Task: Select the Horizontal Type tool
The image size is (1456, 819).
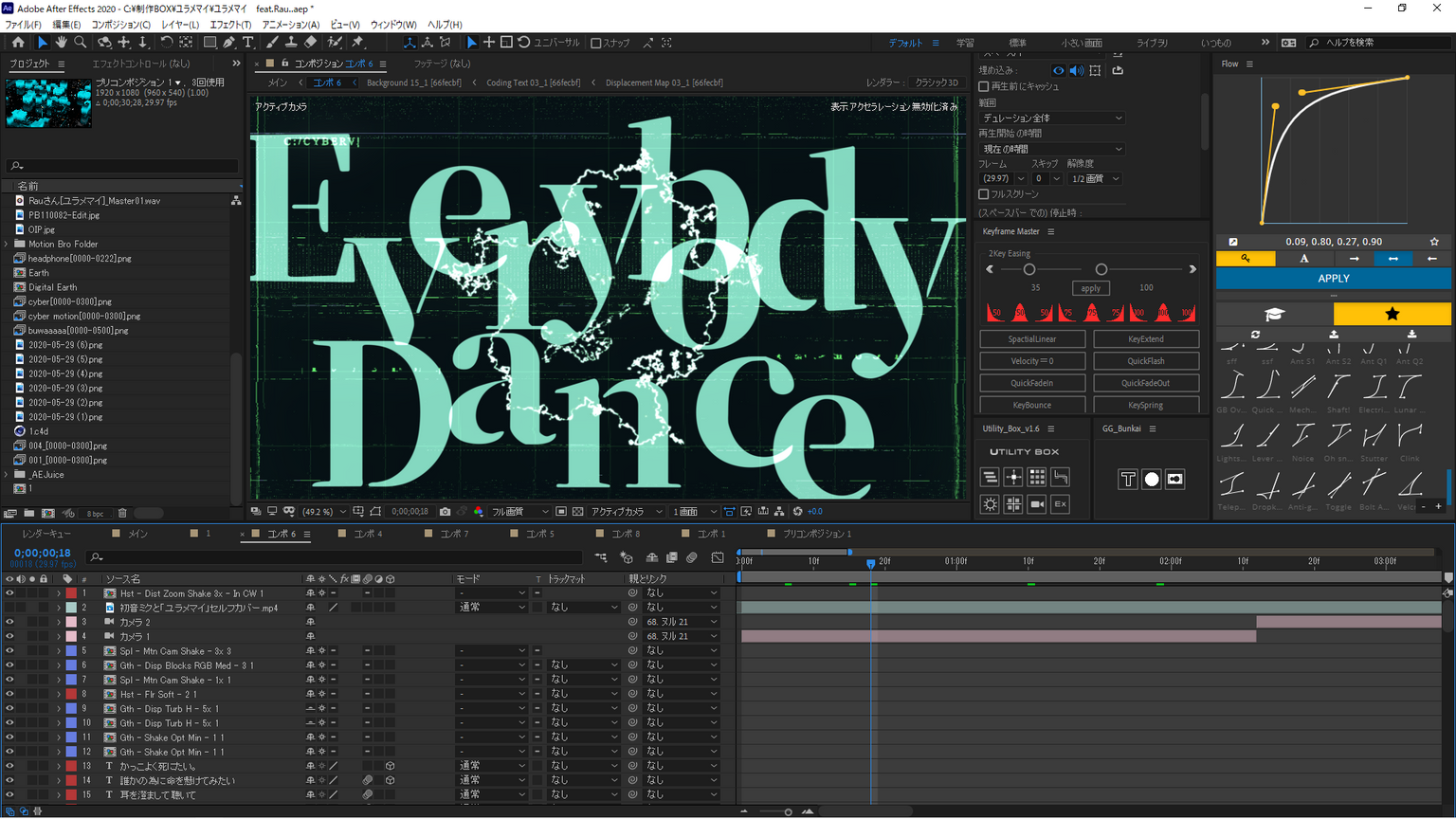Action: 248,43
